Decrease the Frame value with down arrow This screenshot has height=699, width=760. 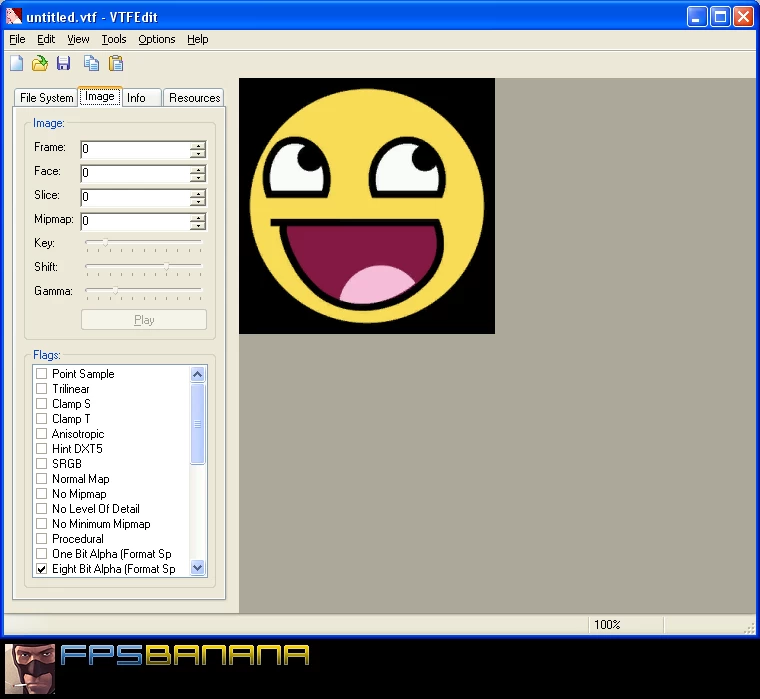(198, 153)
